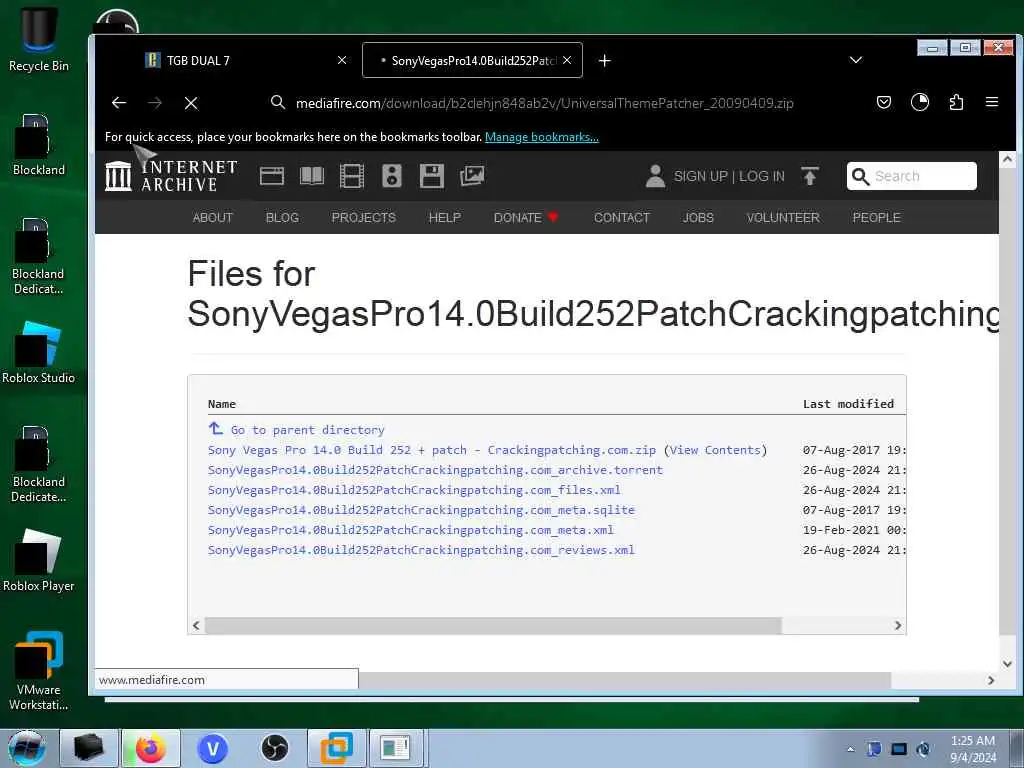Image resolution: width=1024 pixels, height=768 pixels.
Task: Open the _archive.torrent file link
Action: (x=435, y=470)
